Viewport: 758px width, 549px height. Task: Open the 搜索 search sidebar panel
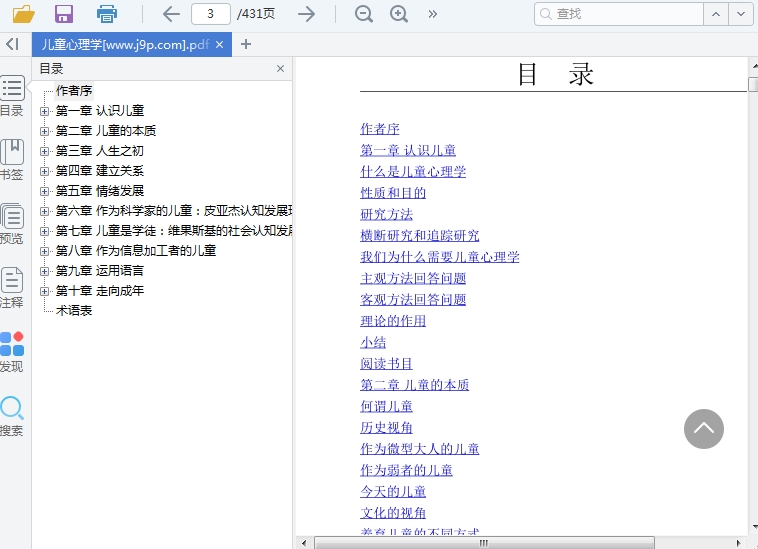click(x=12, y=416)
